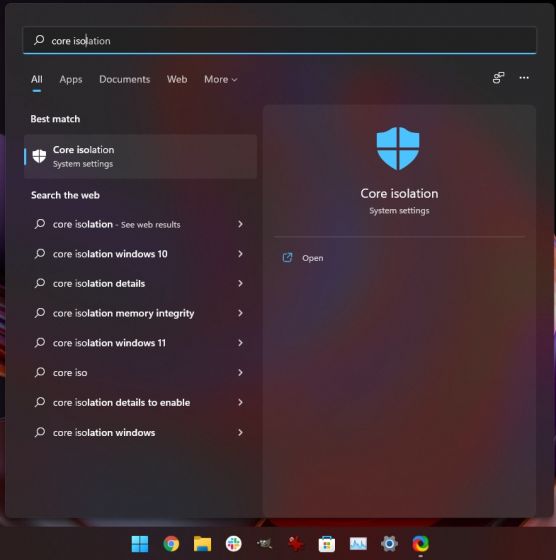Expand arrow for core iso suggestion
The width and height of the screenshot is (556, 560).
(240, 372)
